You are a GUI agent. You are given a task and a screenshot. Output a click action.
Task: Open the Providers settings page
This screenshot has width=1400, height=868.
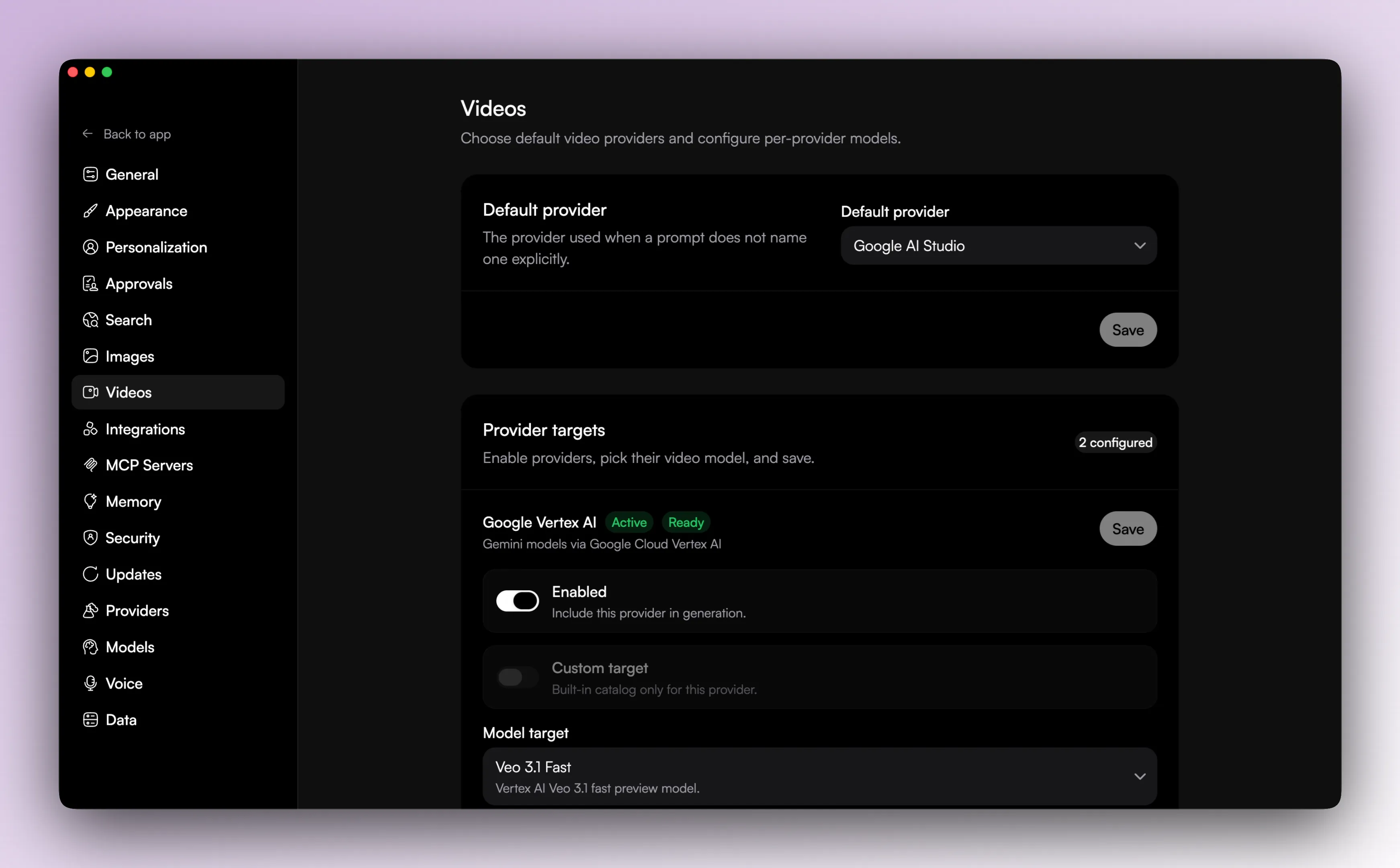pyautogui.click(x=137, y=610)
